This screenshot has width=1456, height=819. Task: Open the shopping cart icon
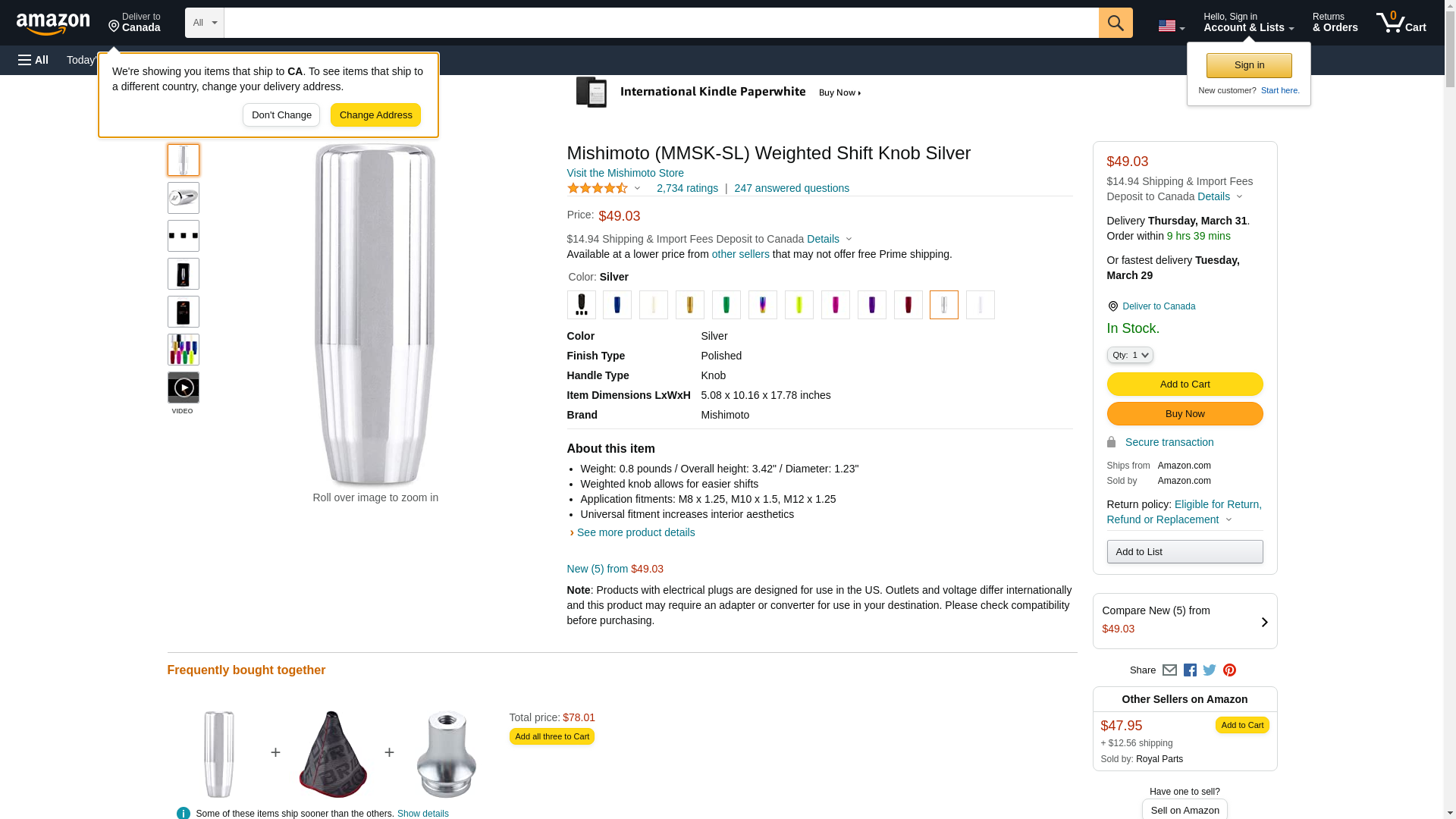point(1401,23)
